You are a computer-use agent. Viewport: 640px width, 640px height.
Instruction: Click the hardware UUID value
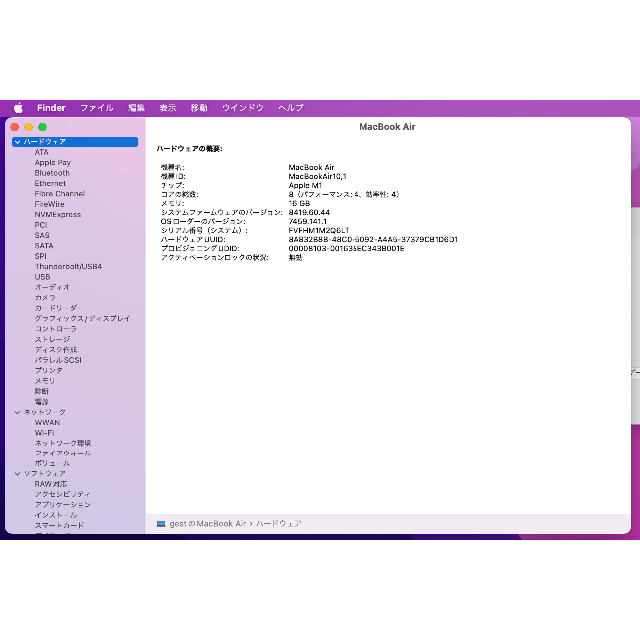coord(373,240)
